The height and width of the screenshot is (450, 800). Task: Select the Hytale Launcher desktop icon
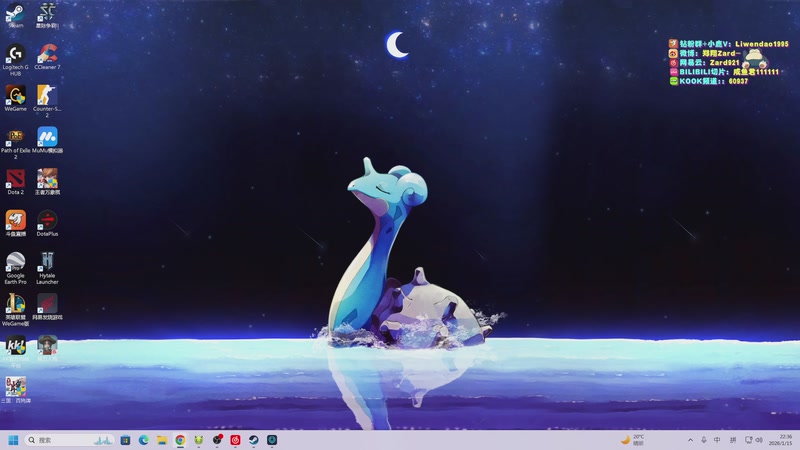tap(47, 268)
